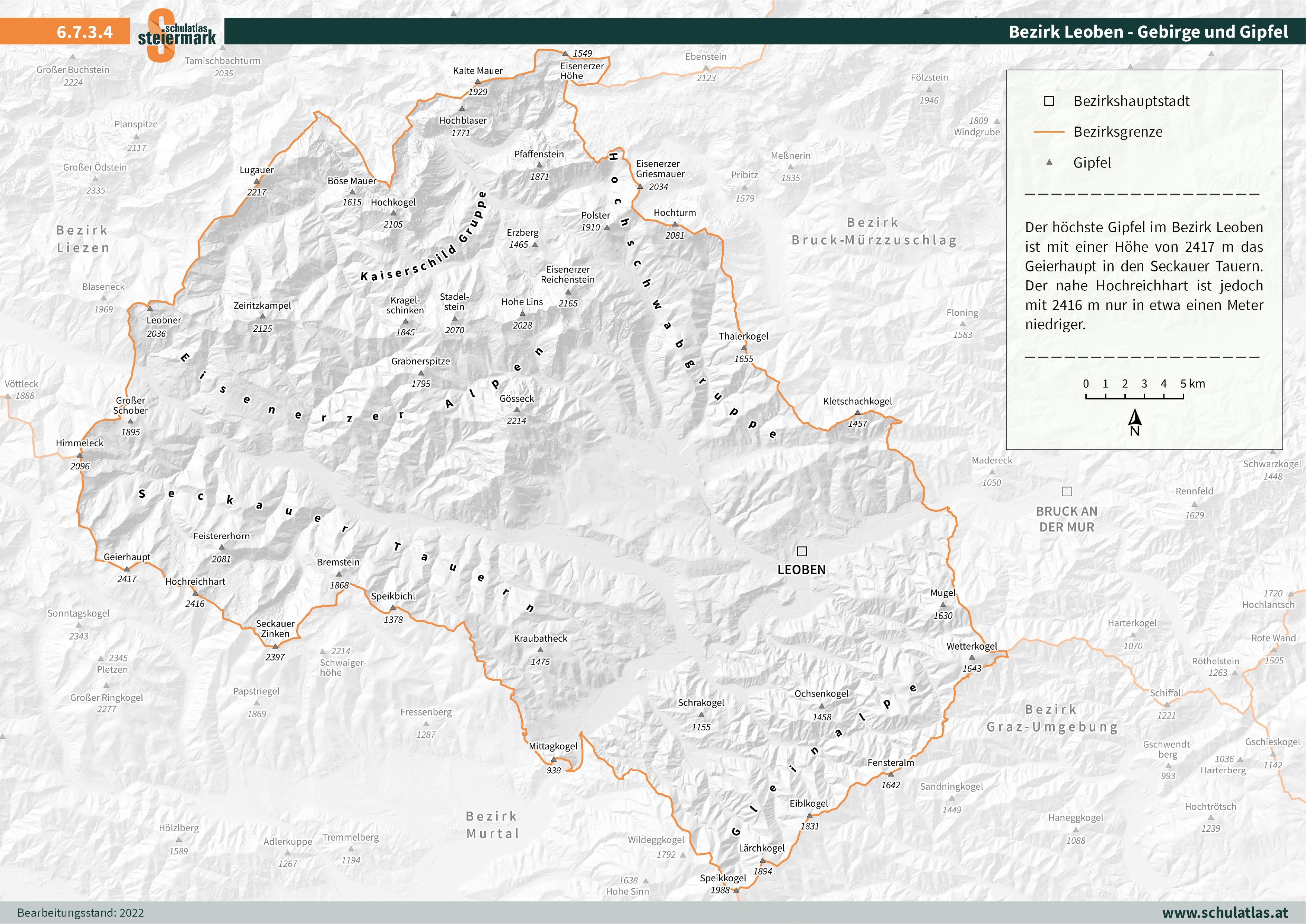The height and width of the screenshot is (924, 1306).
Task: Click the Lugauer peak triangle marker
Action: coord(257,182)
